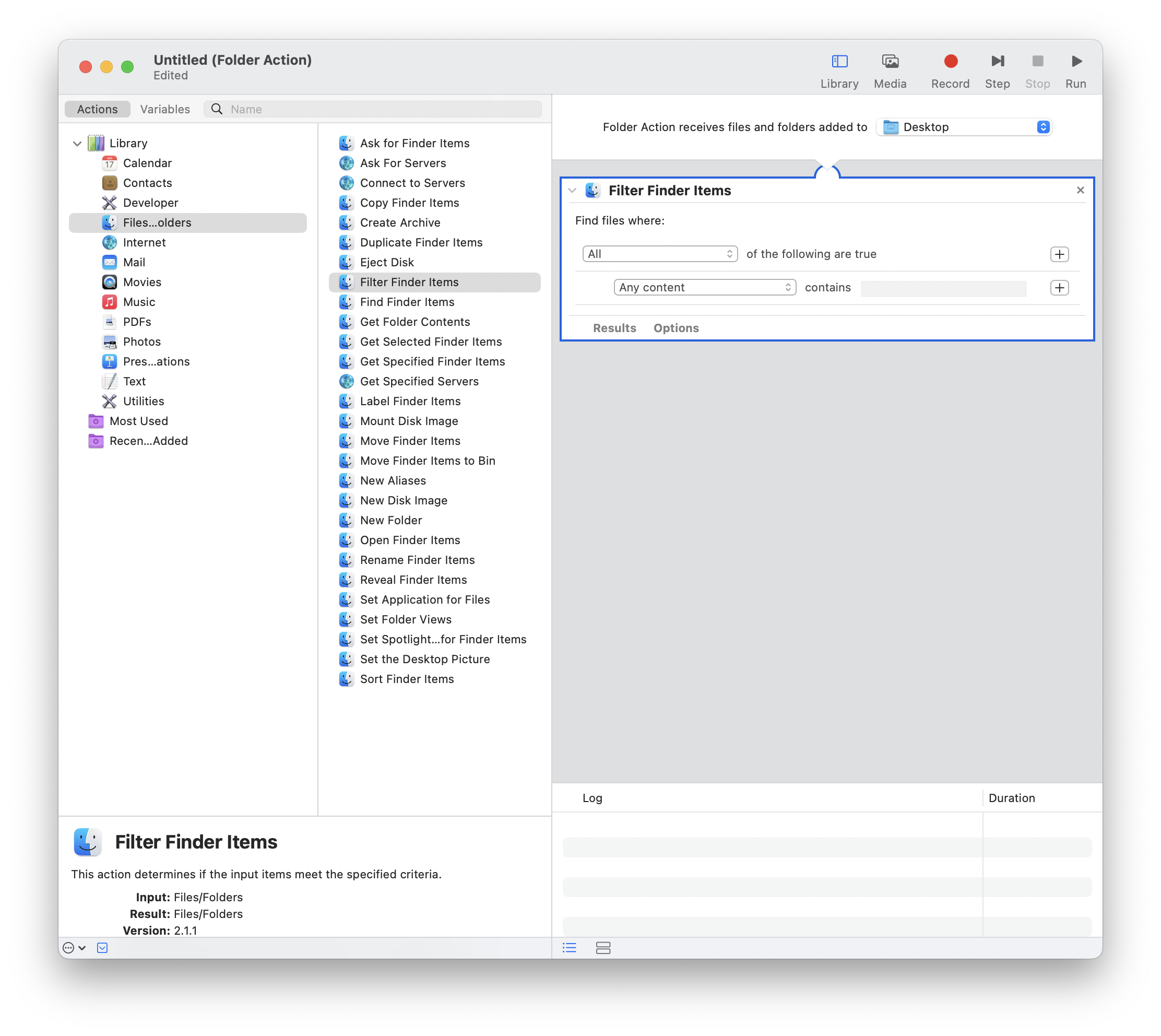Select the Files…olders category
The width and height of the screenshot is (1161, 1036).
188,222
